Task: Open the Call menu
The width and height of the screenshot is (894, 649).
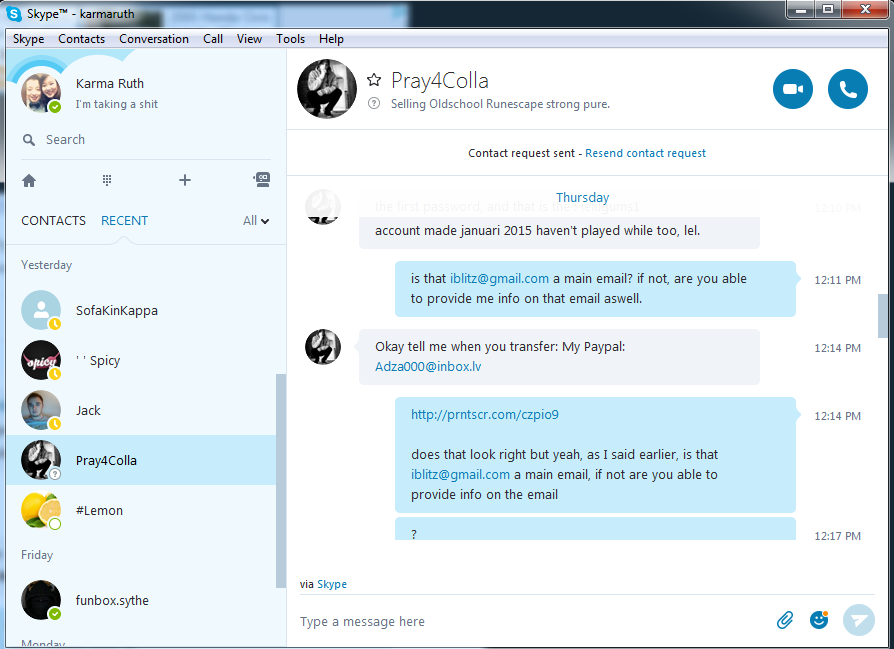Action: (213, 39)
